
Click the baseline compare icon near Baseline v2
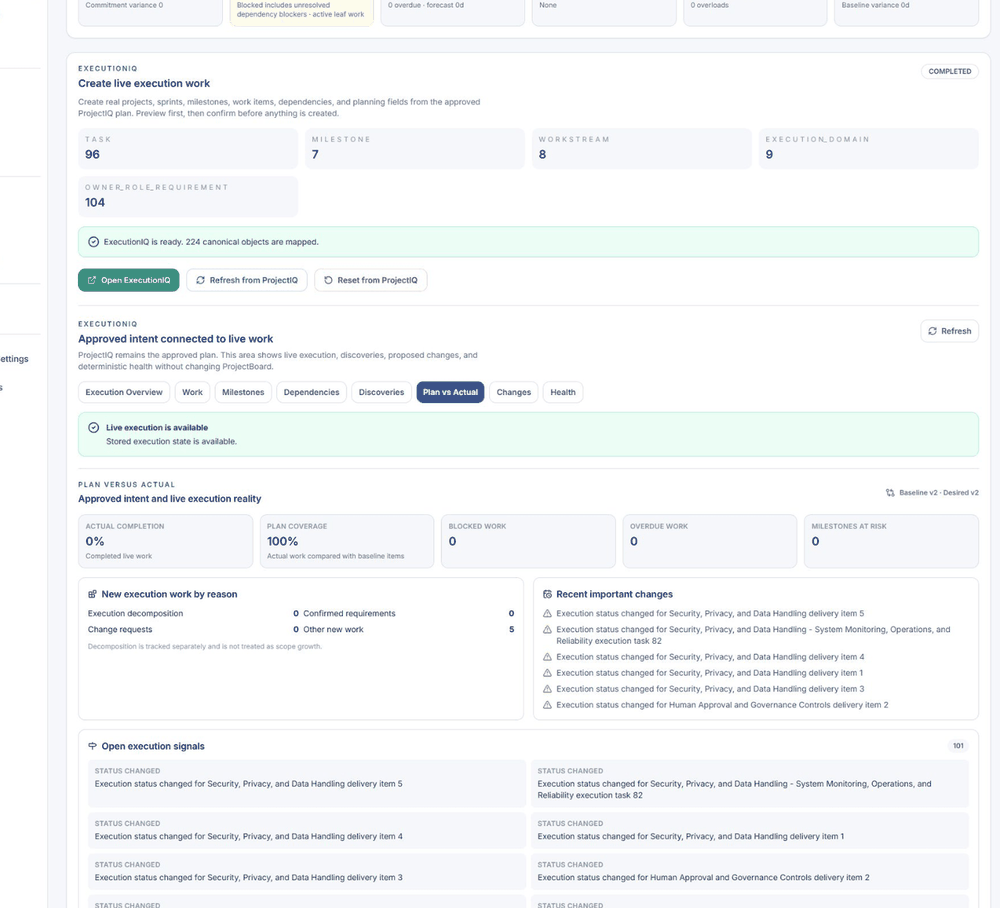pyautogui.click(x=890, y=492)
